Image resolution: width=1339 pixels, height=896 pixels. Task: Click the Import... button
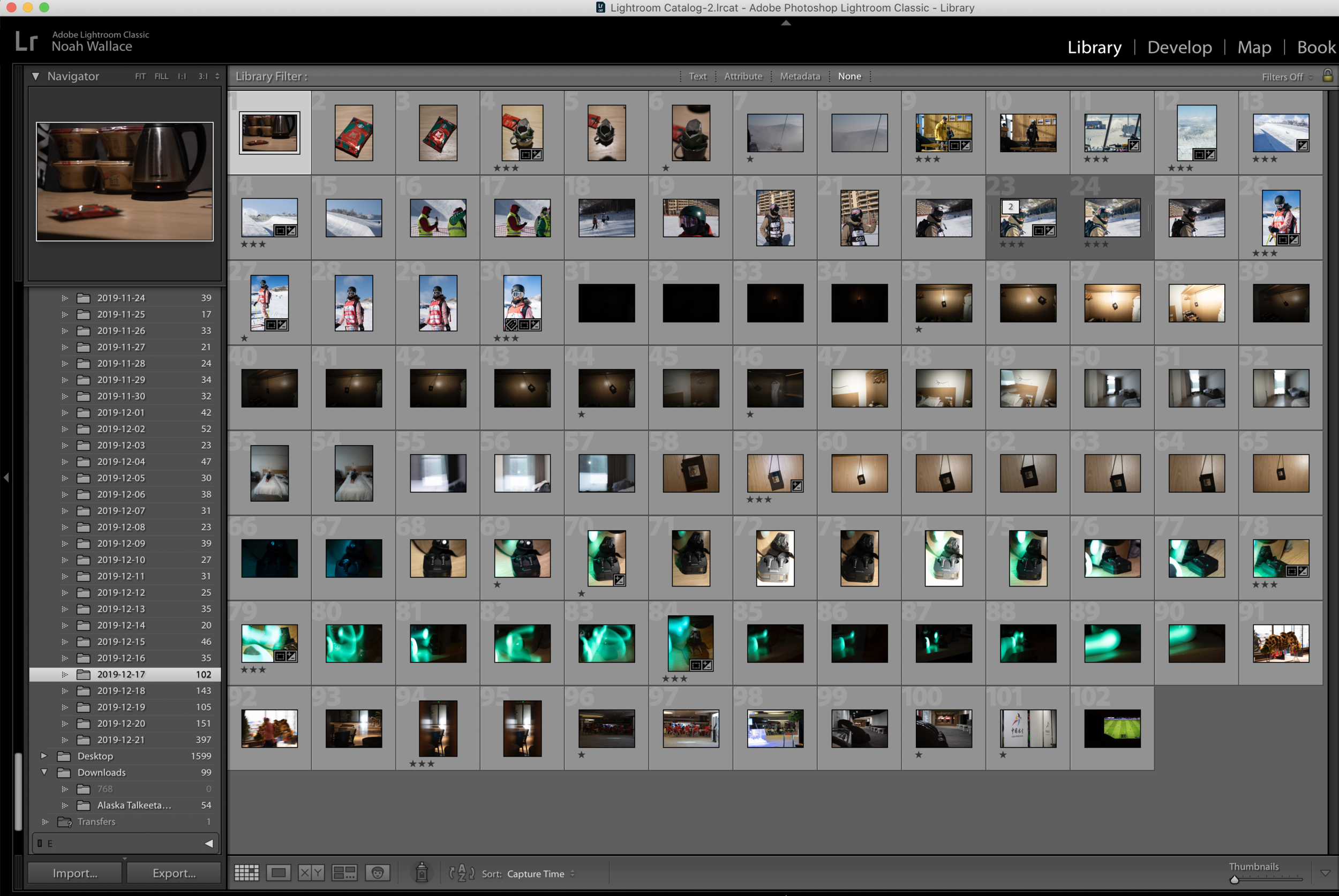[x=75, y=872]
